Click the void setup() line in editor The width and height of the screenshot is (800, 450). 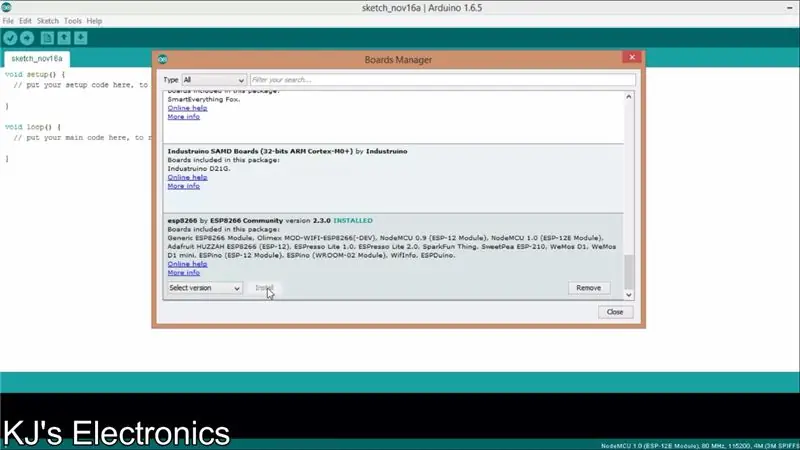click(x=35, y=74)
